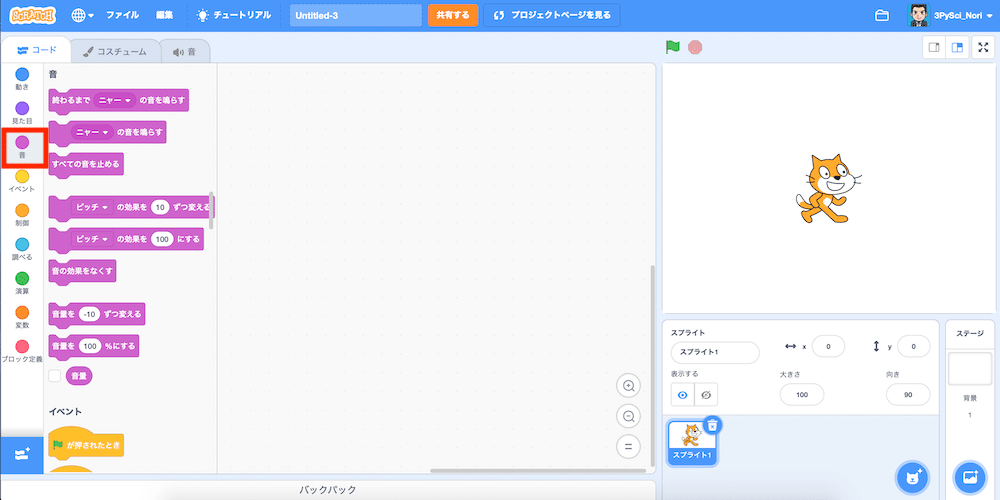
Task: Select the スプライト1 sprite thumbnail
Action: click(x=692, y=442)
